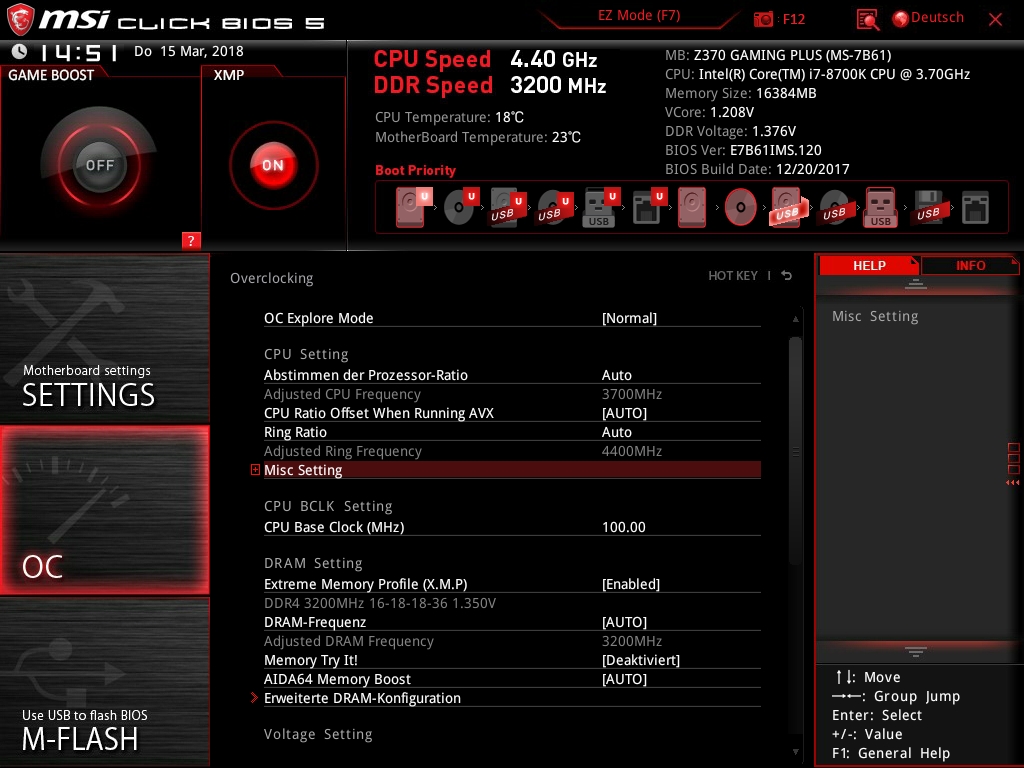The height and width of the screenshot is (768, 1024).
Task: Click the Deutsch language globe icon
Action: click(901, 19)
